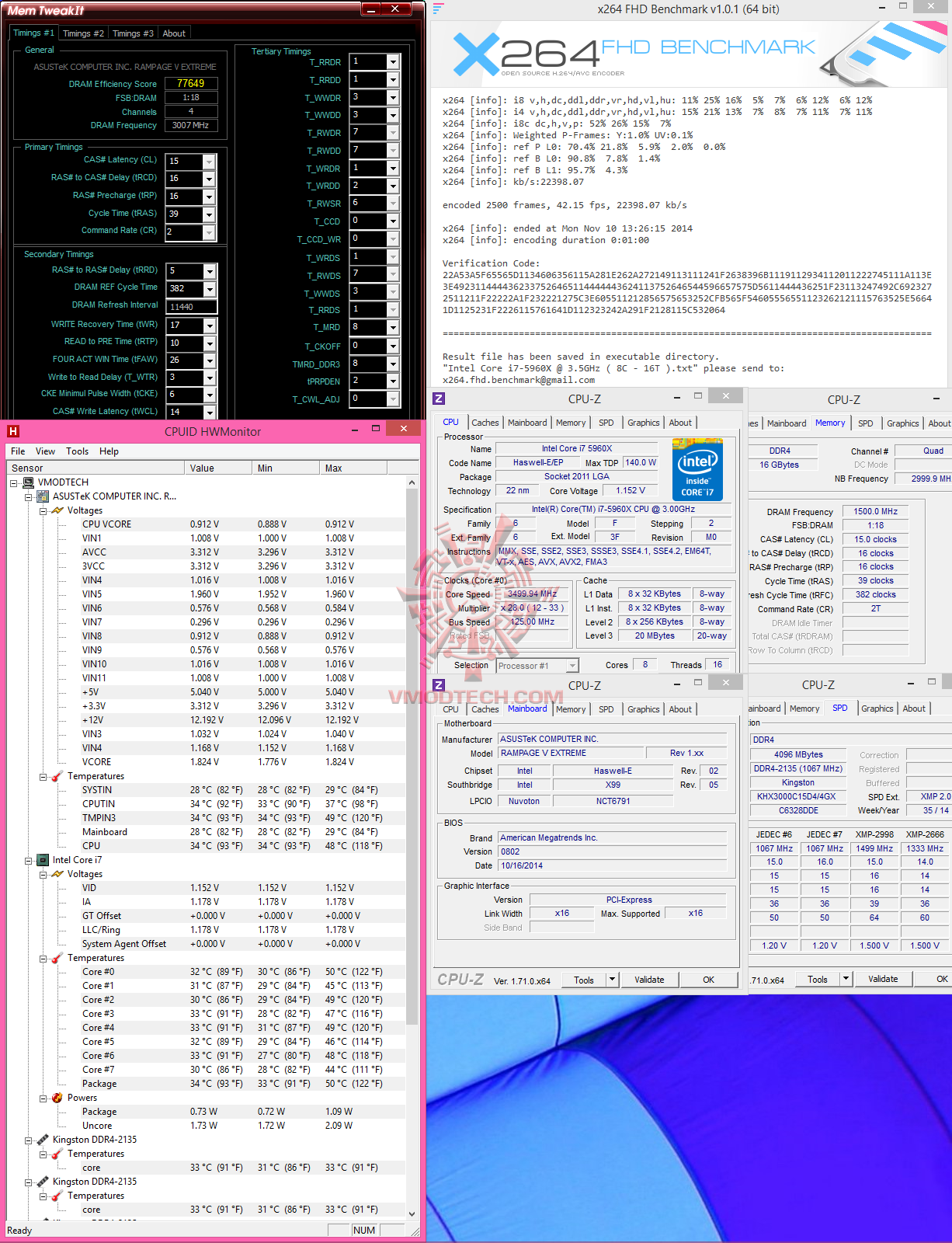Open the T_CWL_ADJ dropdown
The width and height of the screenshot is (952, 1243).
(393, 399)
